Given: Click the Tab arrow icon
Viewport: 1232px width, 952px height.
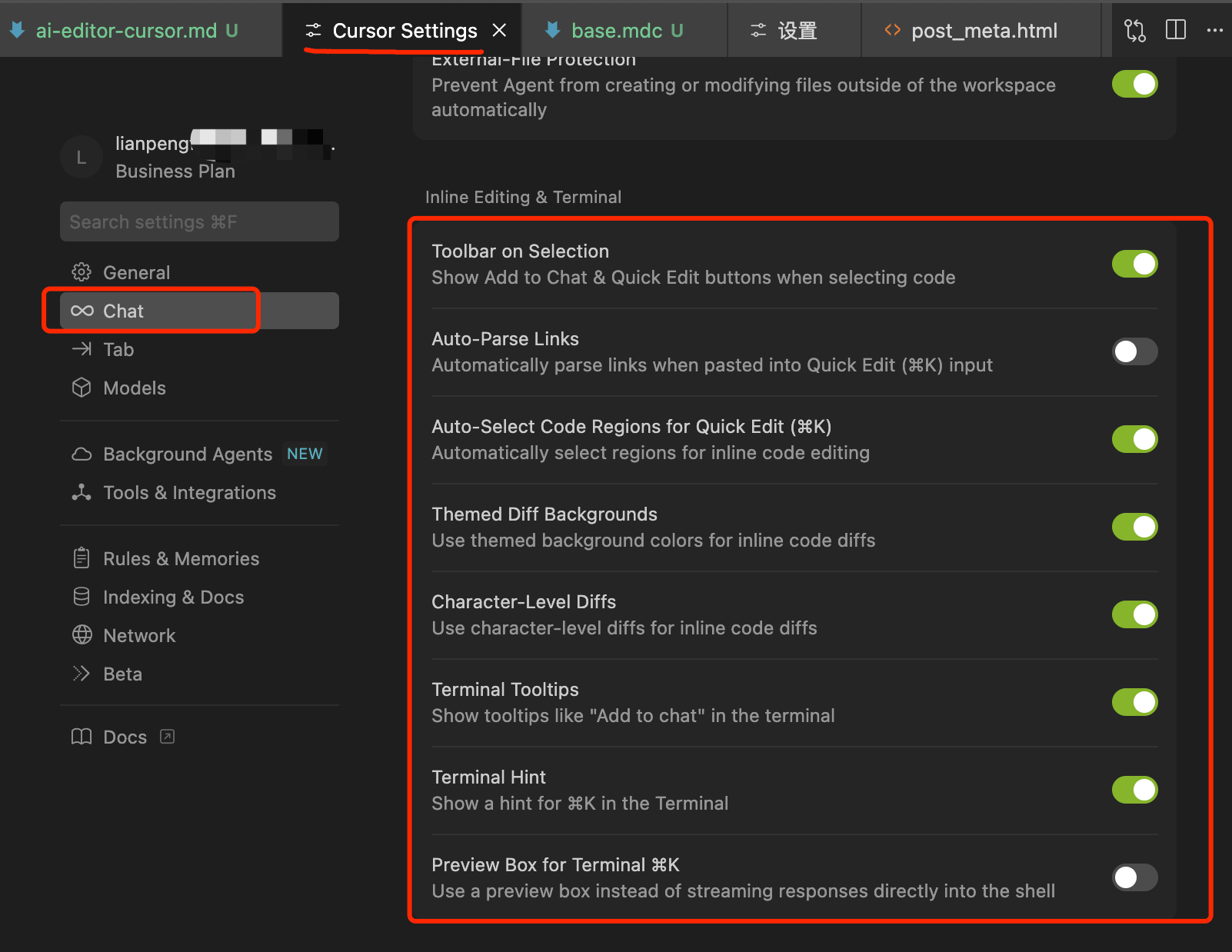Looking at the screenshot, I should [82, 349].
